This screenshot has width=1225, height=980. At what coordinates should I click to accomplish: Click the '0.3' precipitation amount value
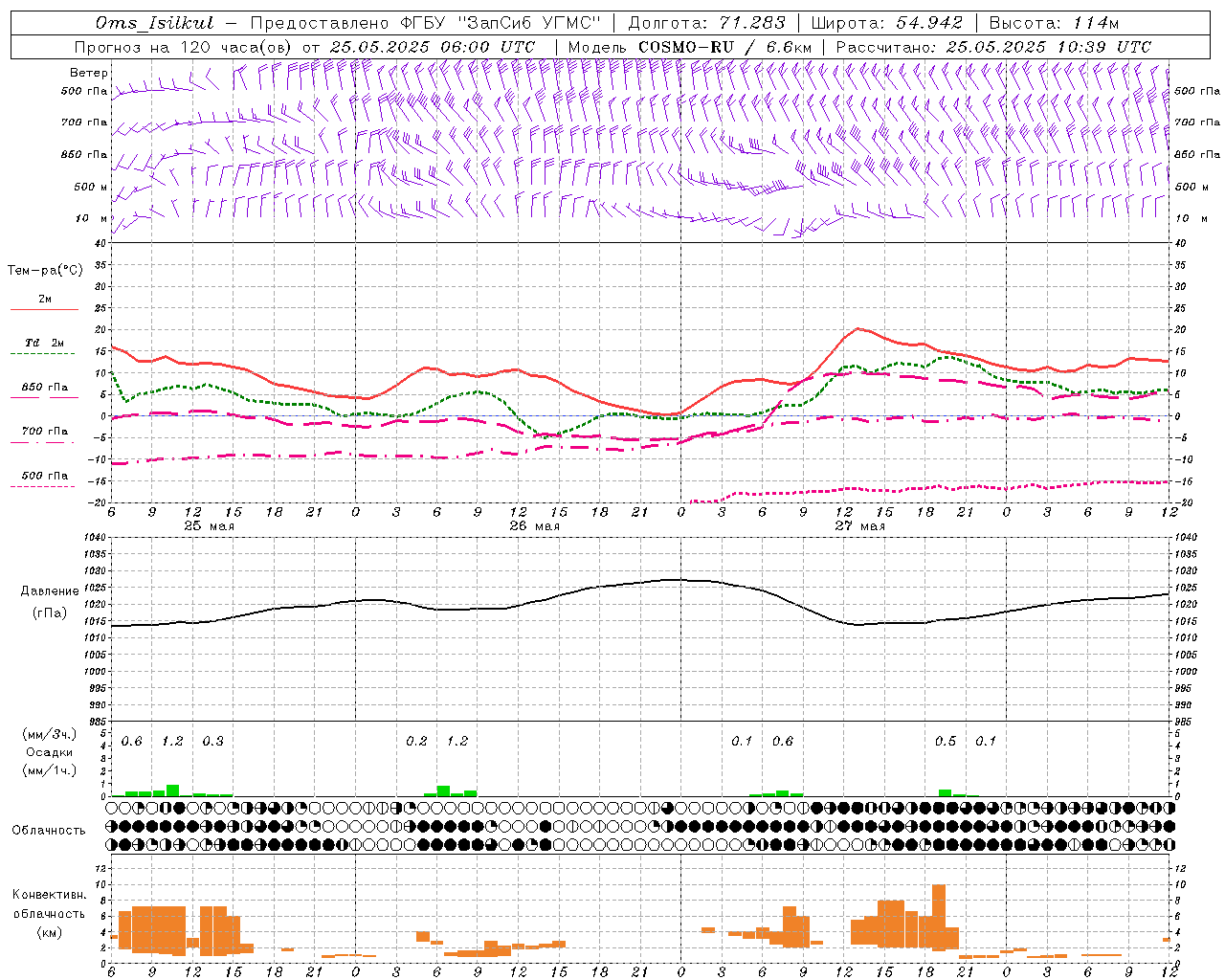tap(212, 742)
